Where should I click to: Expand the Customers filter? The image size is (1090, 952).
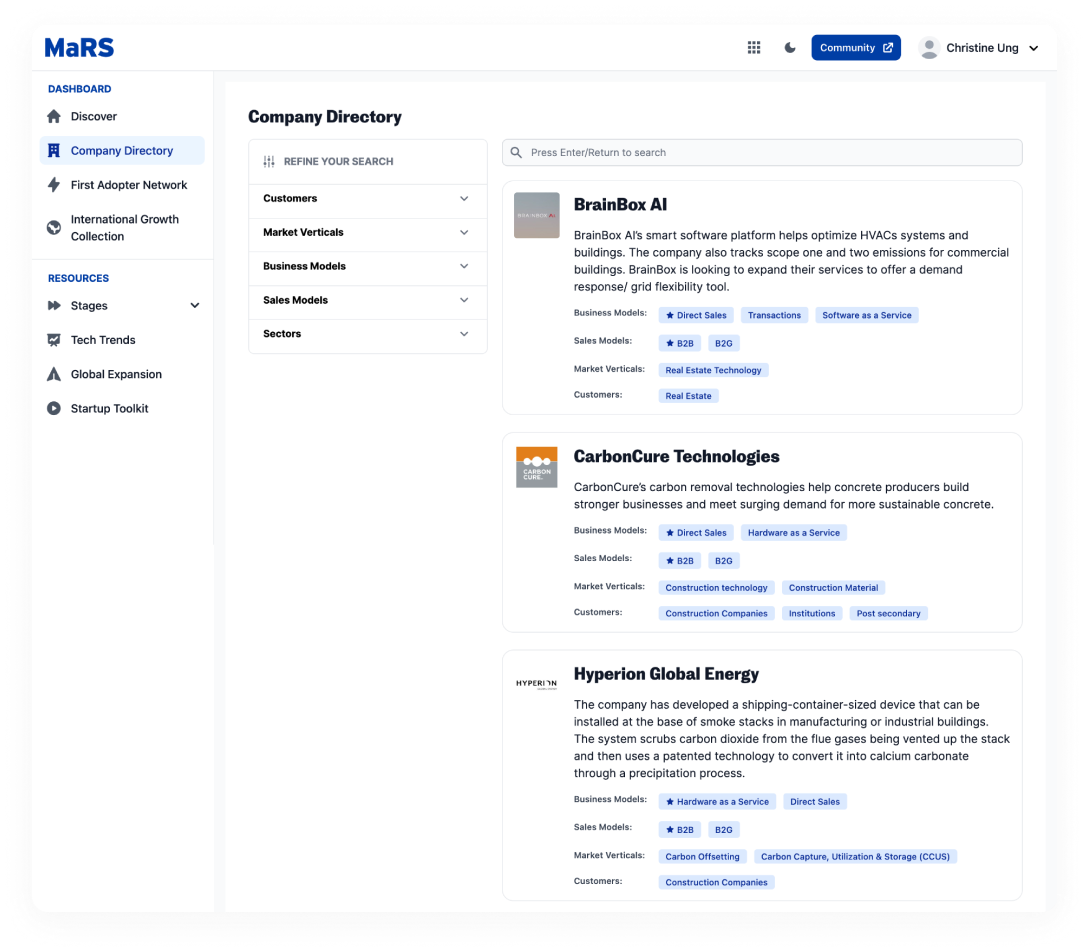tap(368, 199)
